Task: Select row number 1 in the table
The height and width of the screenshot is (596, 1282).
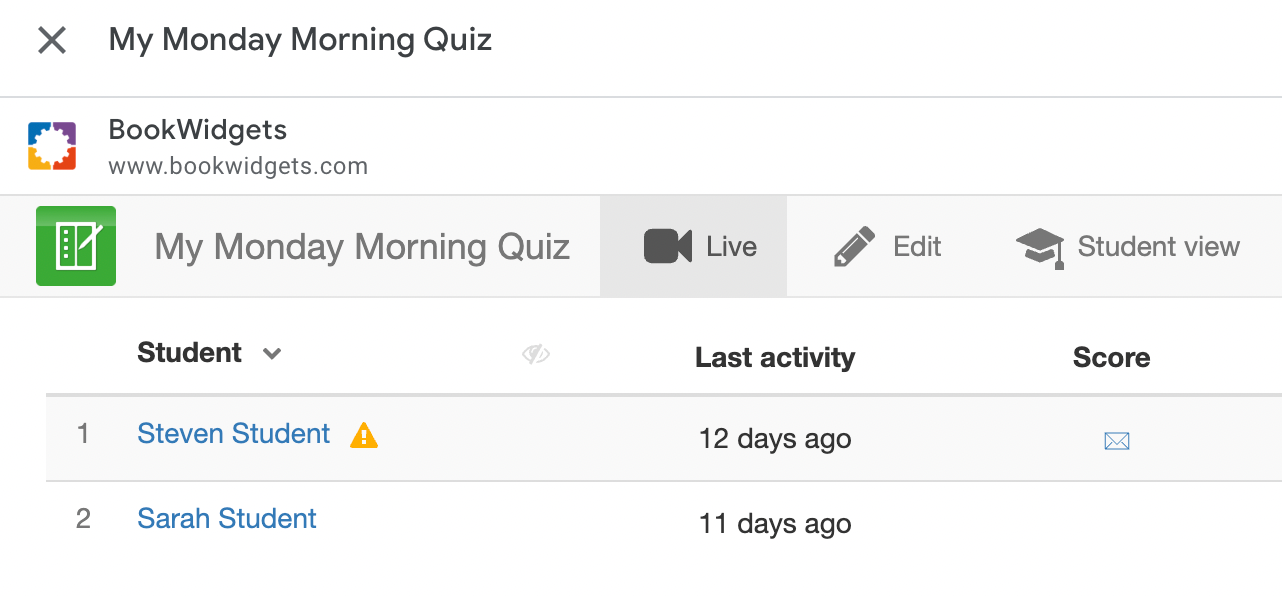Action: click(83, 434)
